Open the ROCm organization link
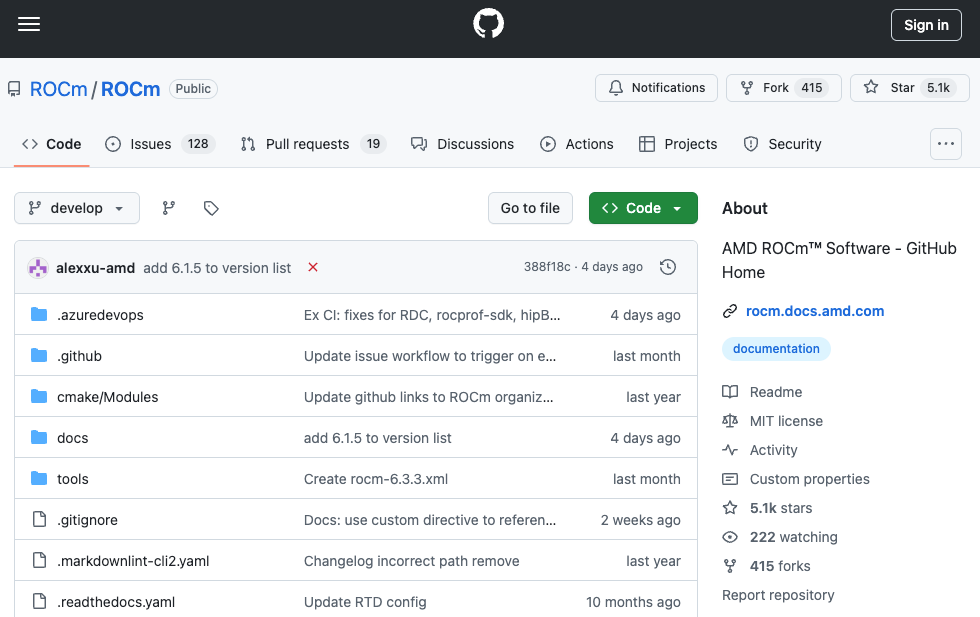 pyautogui.click(x=58, y=89)
